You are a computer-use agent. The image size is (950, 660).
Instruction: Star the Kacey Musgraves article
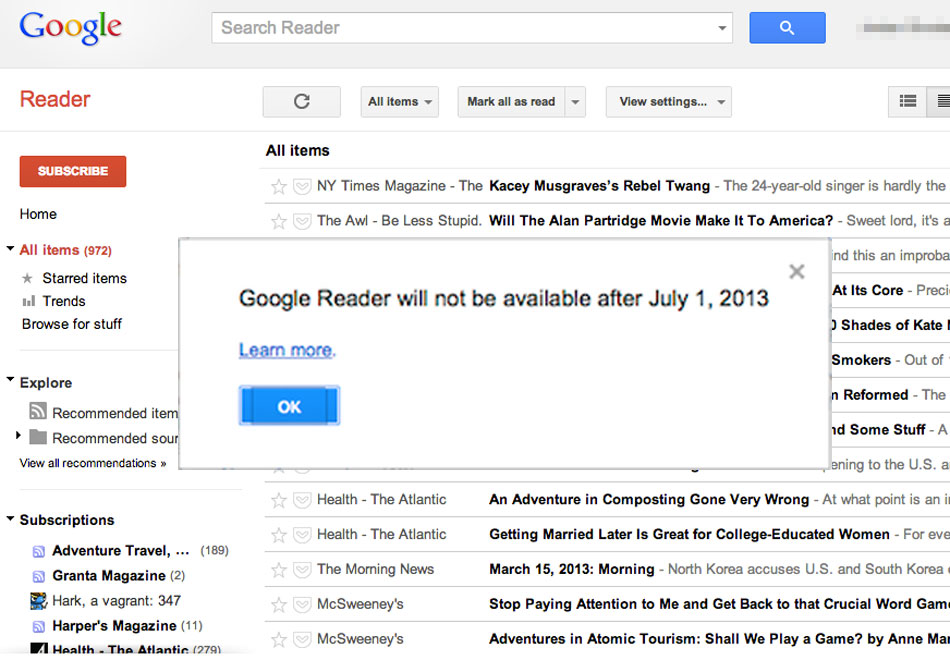click(x=279, y=186)
